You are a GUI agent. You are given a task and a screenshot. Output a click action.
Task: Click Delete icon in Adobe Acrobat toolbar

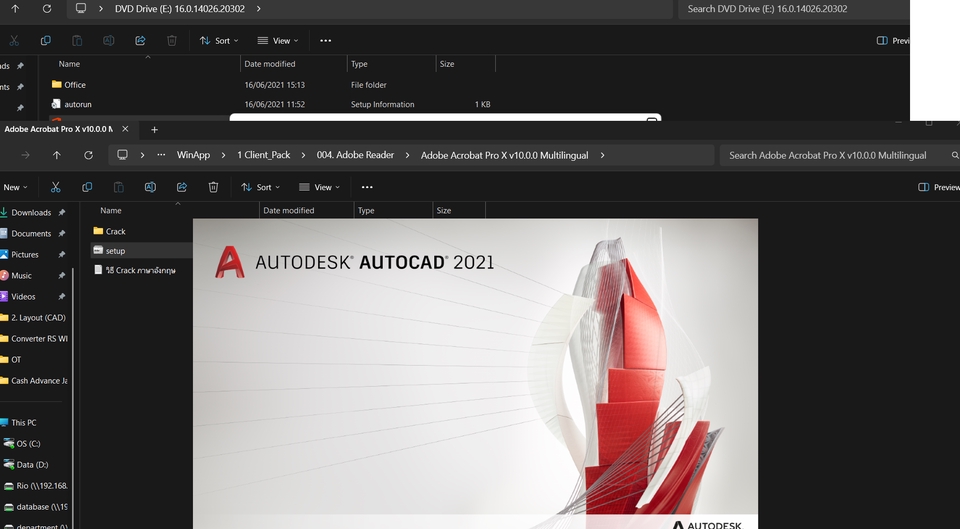click(x=213, y=187)
